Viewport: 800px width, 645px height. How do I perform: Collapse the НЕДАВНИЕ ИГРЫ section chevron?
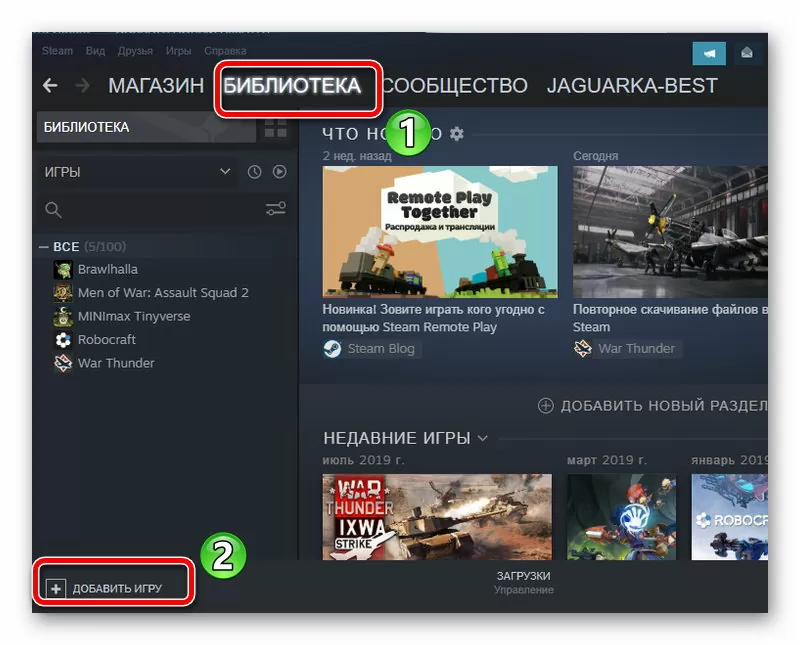[484, 438]
